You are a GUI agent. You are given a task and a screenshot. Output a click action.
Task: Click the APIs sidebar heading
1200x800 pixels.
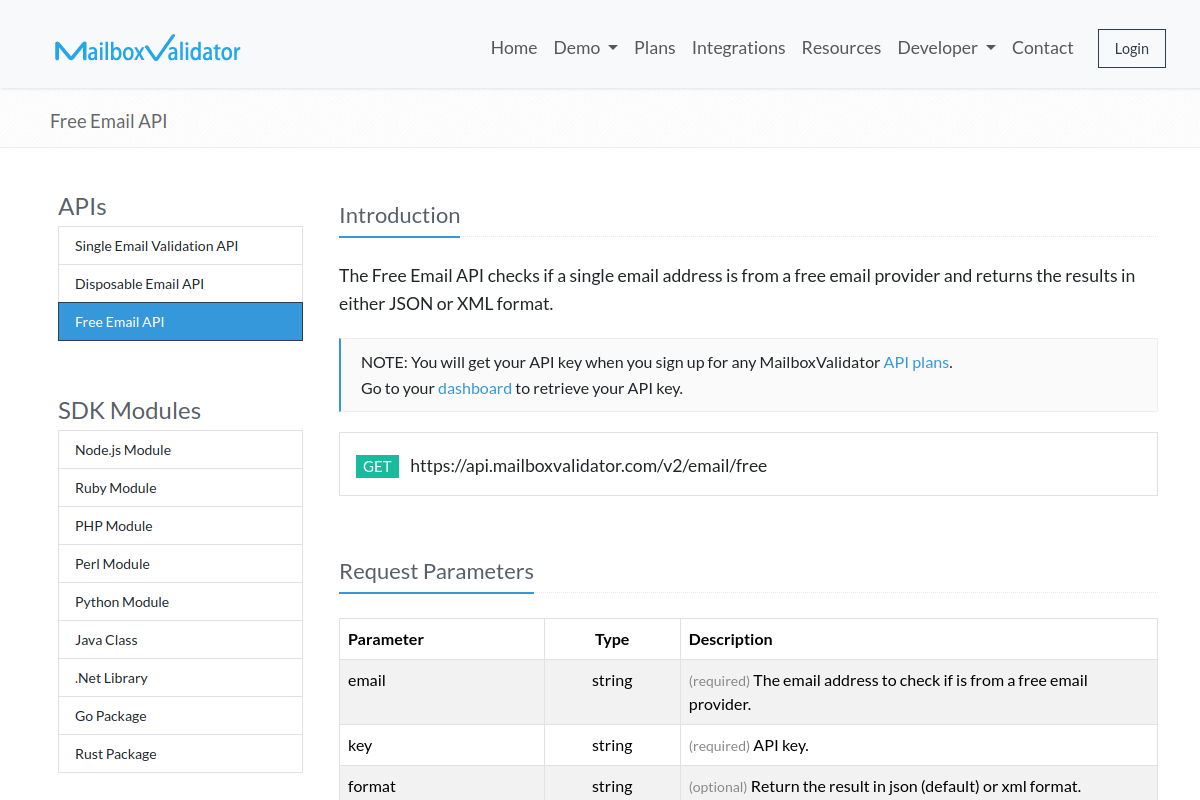coord(82,206)
